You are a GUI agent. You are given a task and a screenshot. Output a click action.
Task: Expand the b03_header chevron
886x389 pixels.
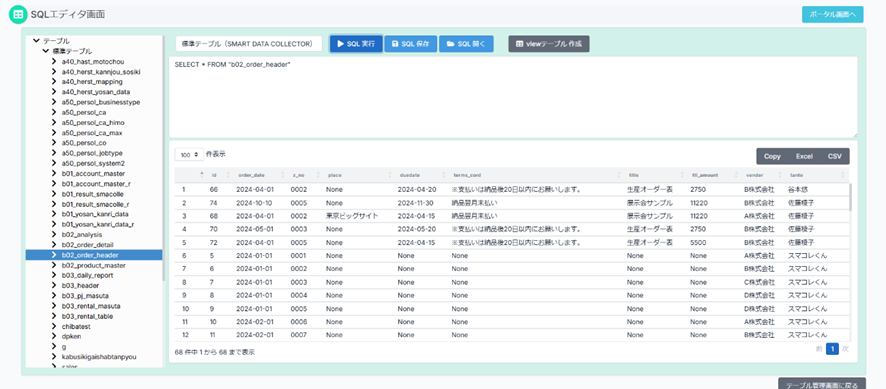[55, 286]
